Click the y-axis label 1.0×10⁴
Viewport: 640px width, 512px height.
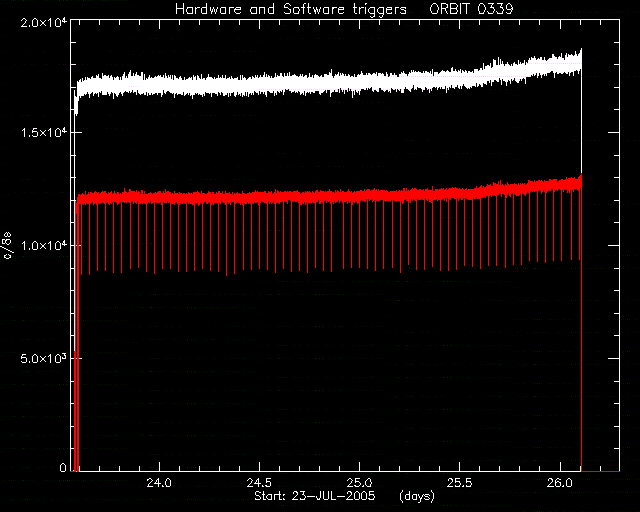[x=44, y=245]
